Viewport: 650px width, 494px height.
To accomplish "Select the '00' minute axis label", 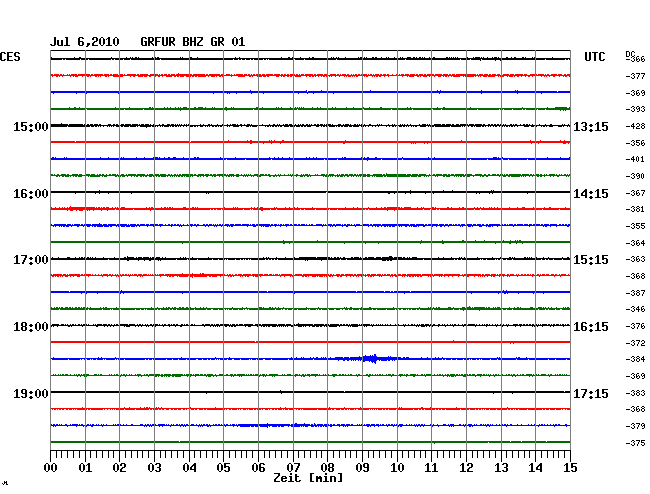I will 51,468.
